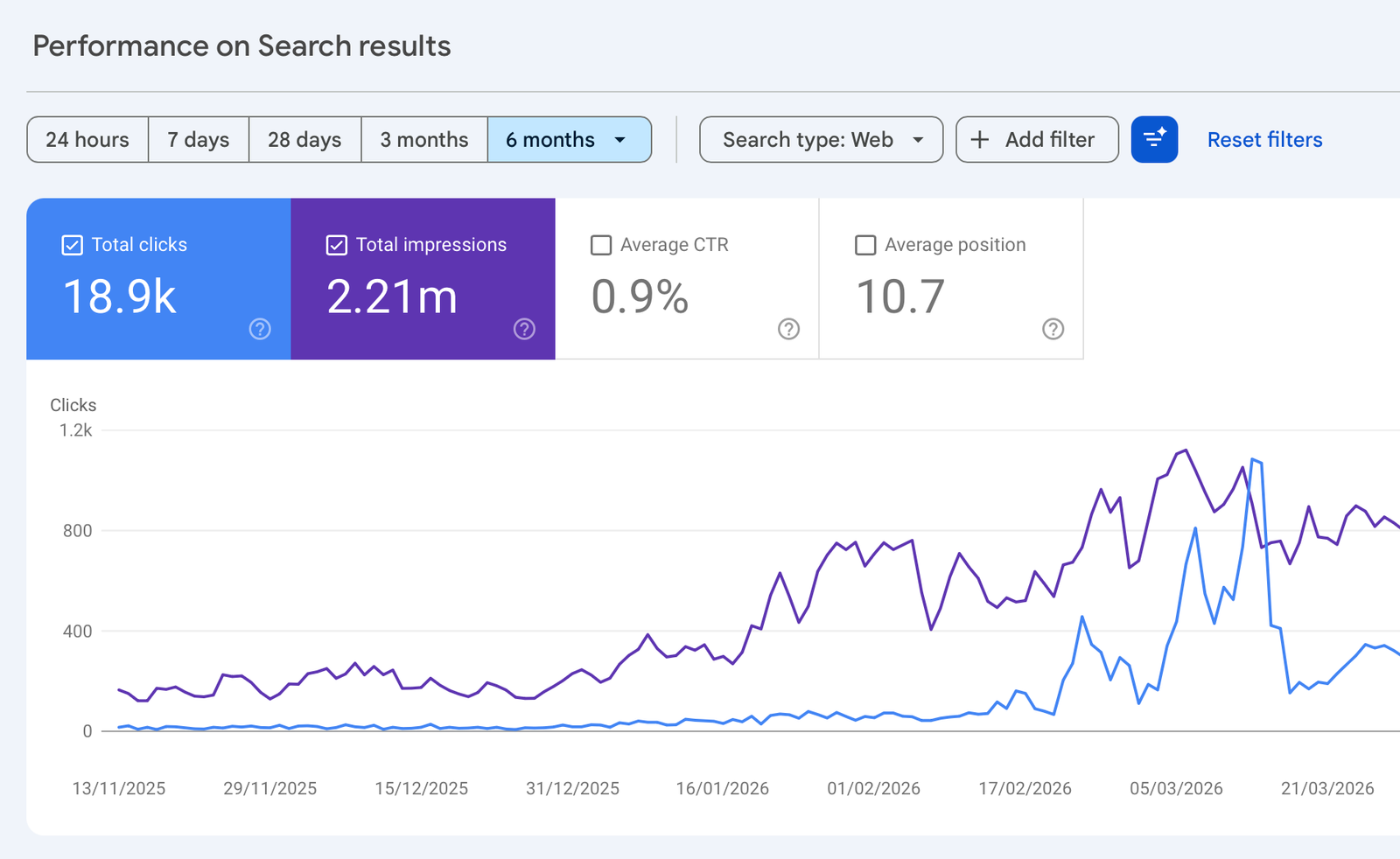The height and width of the screenshot is (859, 1400).
Task: Open the Average position help icon
Action: 1053,329
